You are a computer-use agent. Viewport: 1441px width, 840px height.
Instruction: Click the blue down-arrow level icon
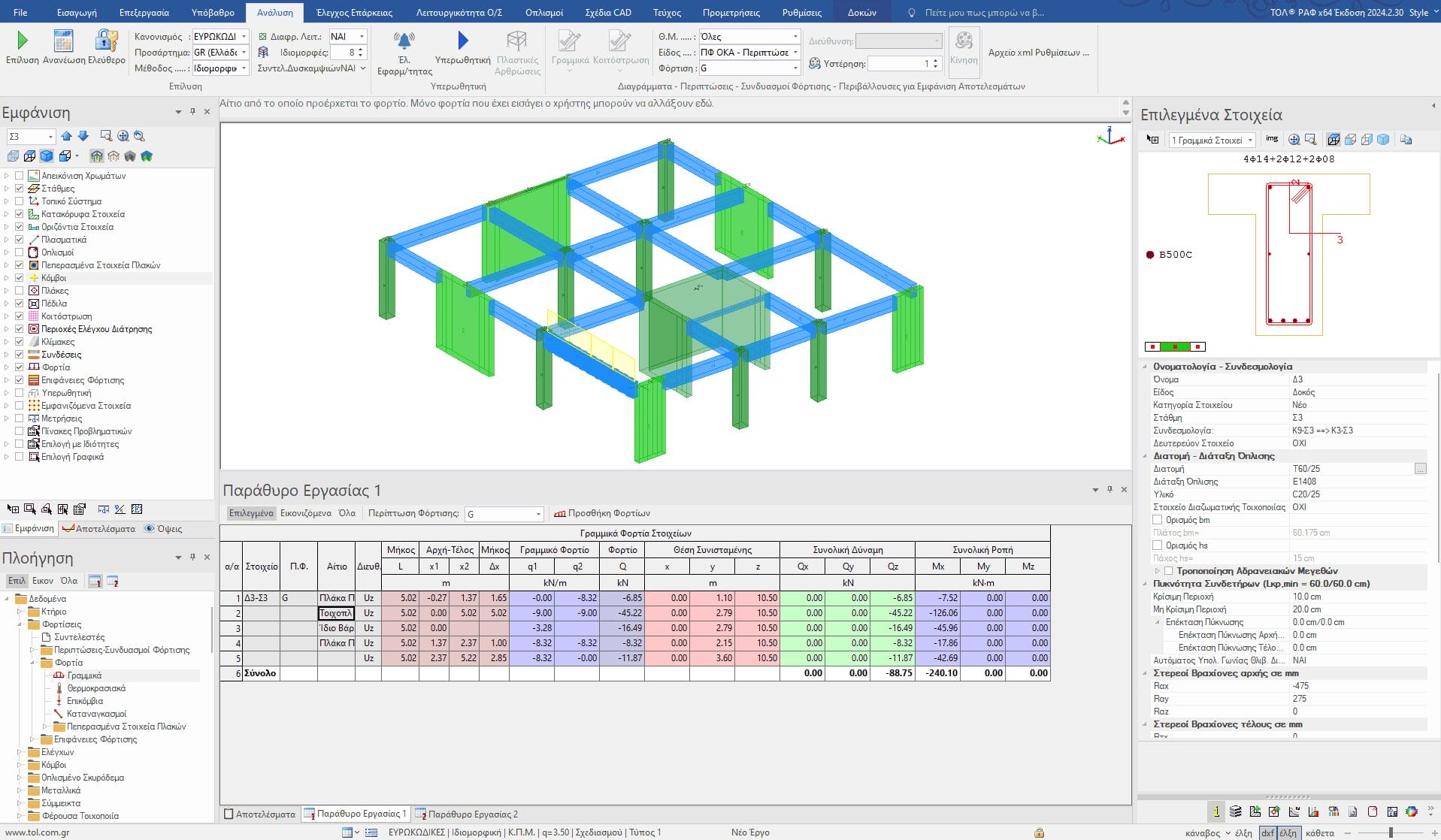click(83, 136)
